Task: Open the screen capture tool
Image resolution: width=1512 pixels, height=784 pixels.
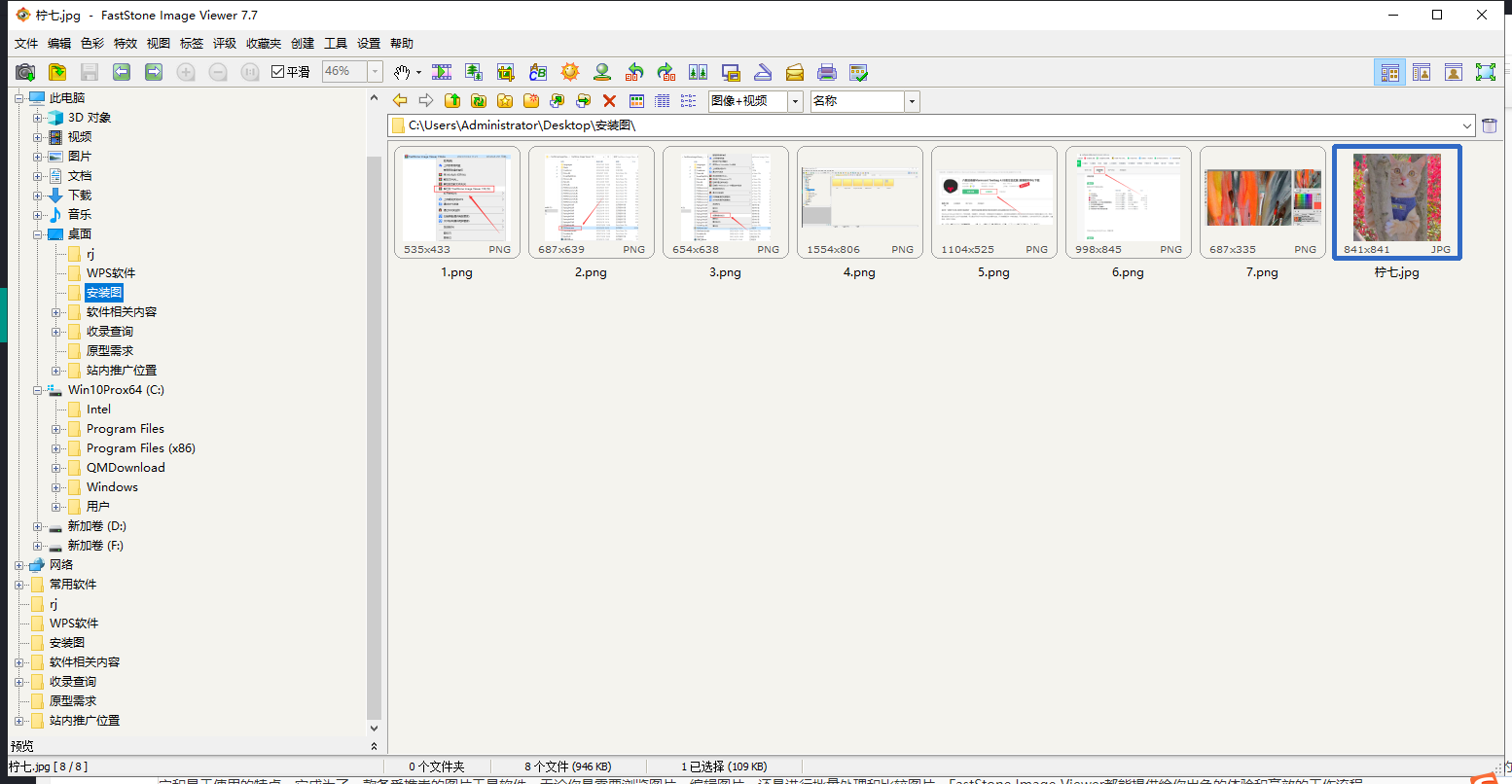Action: (731, 71)
